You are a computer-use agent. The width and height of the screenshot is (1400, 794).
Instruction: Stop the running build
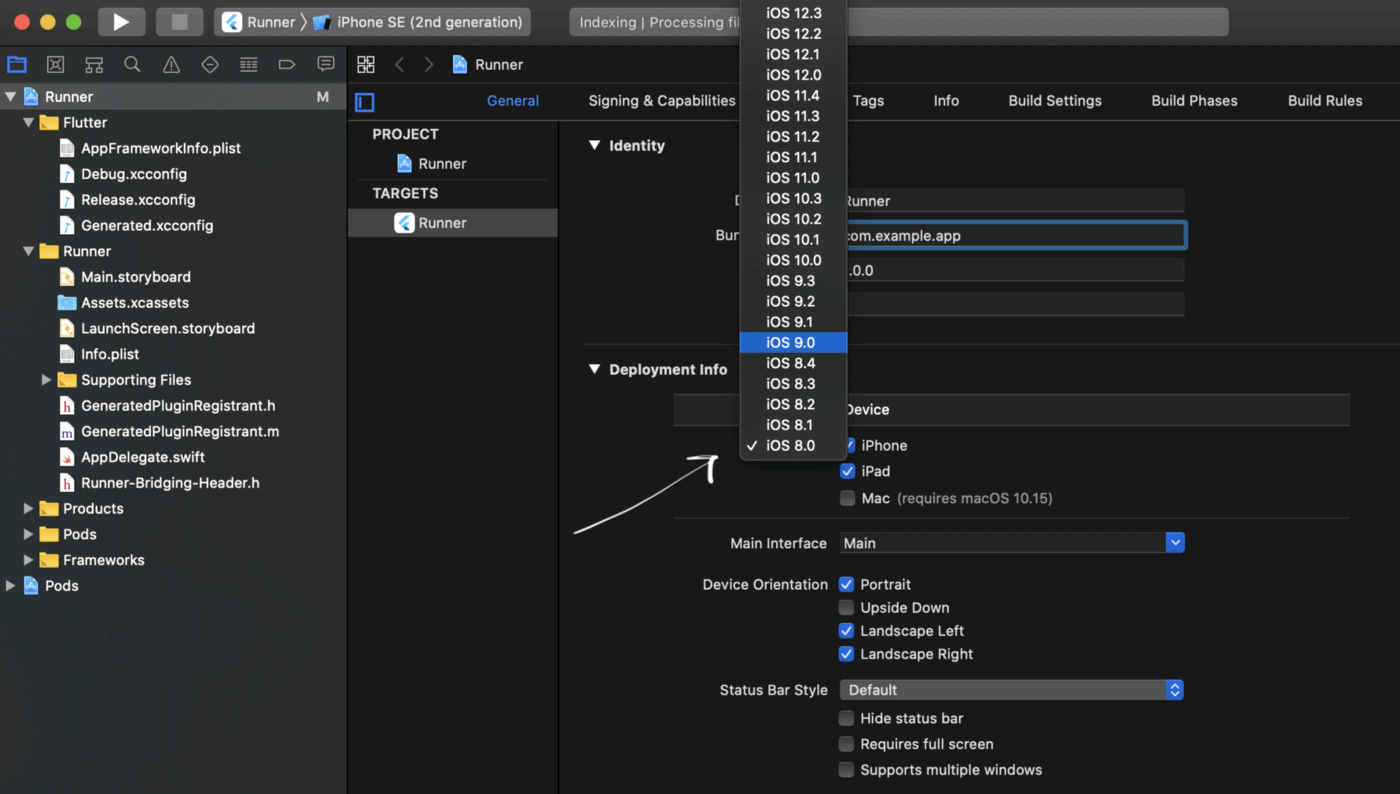point(180,22)
